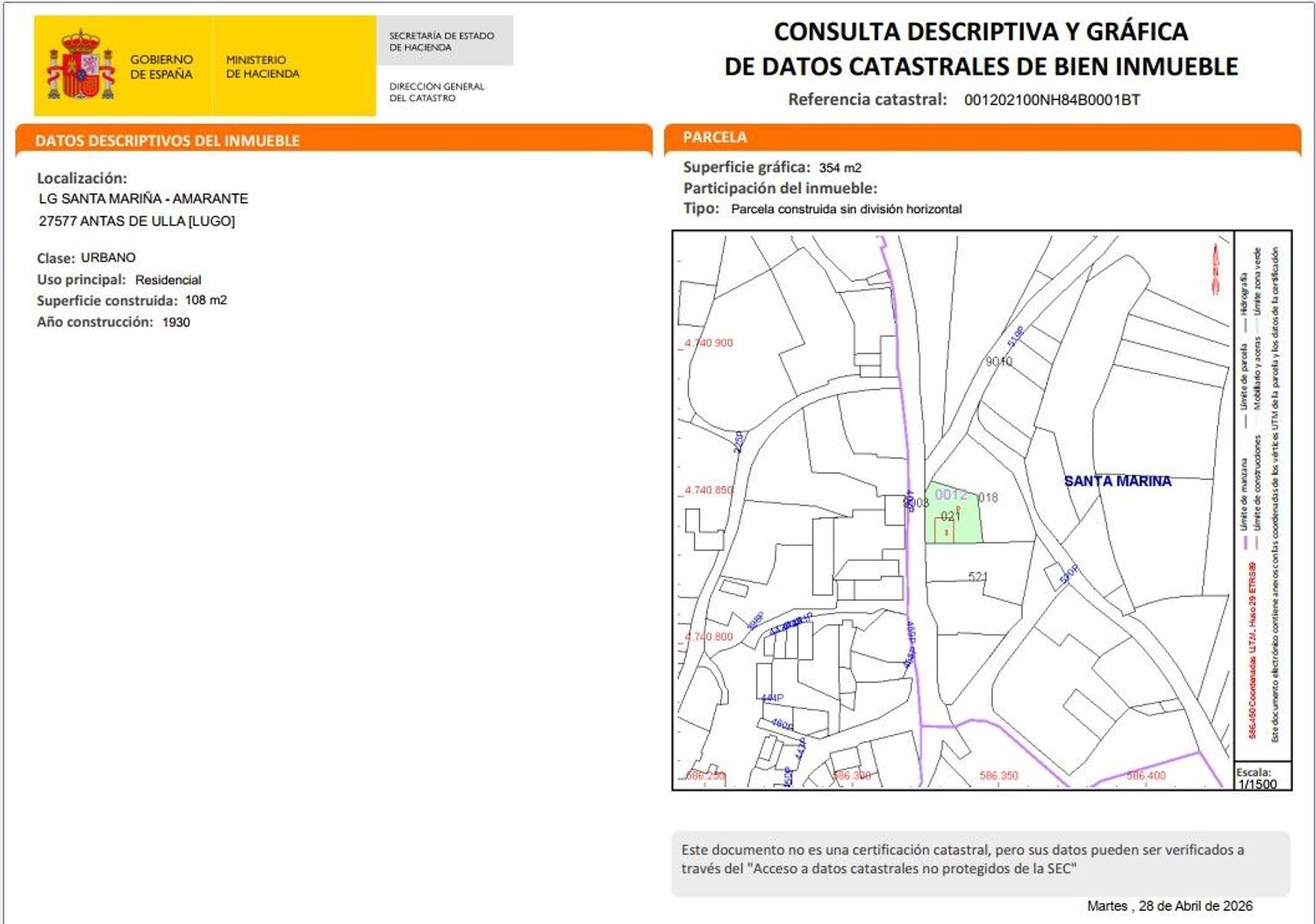Click the 'Participación del inmueble:' label
The width and height of the screenshot is (1316, 924).
click(780, 188)
